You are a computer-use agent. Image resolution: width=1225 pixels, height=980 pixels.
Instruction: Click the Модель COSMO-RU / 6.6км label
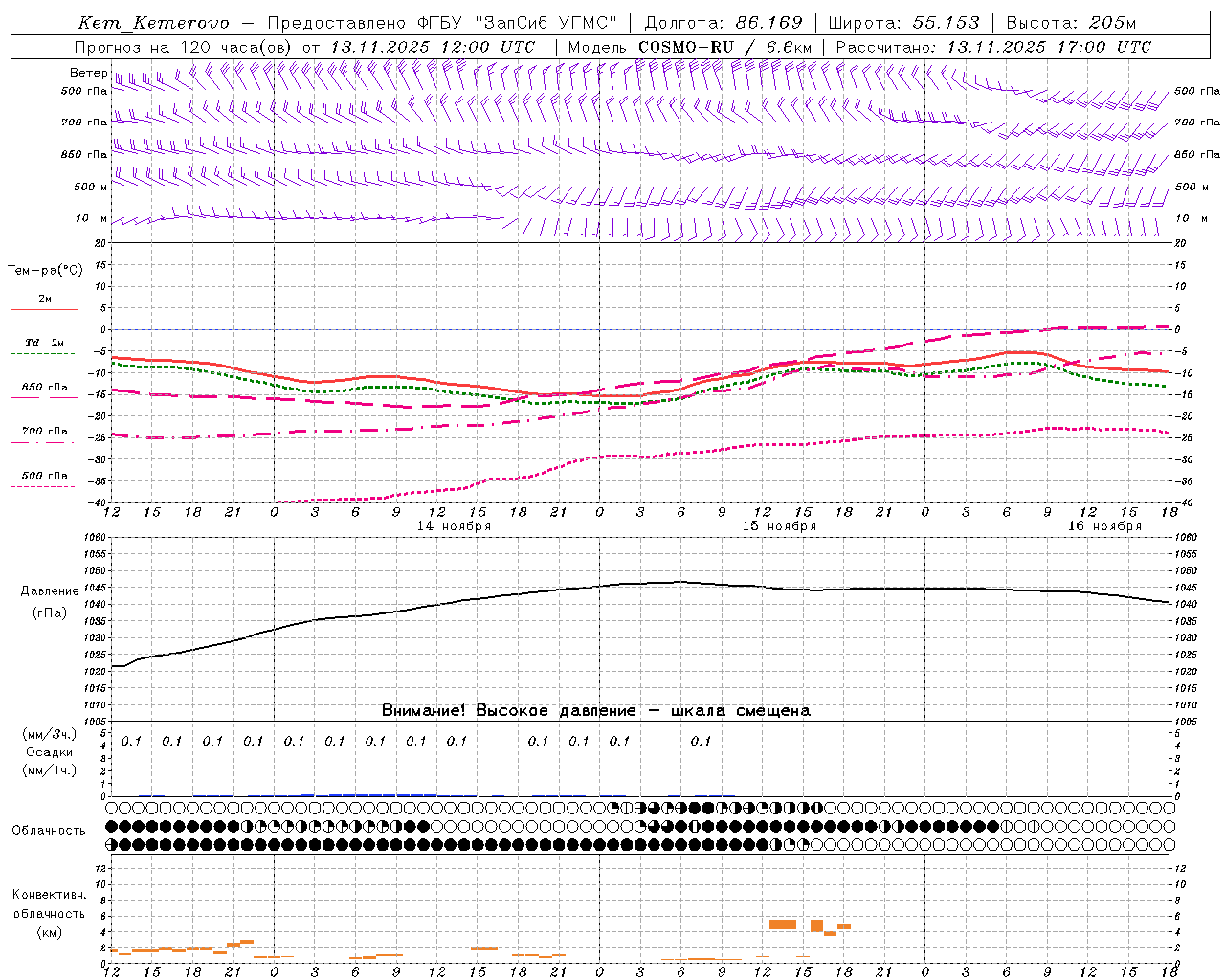690,47
